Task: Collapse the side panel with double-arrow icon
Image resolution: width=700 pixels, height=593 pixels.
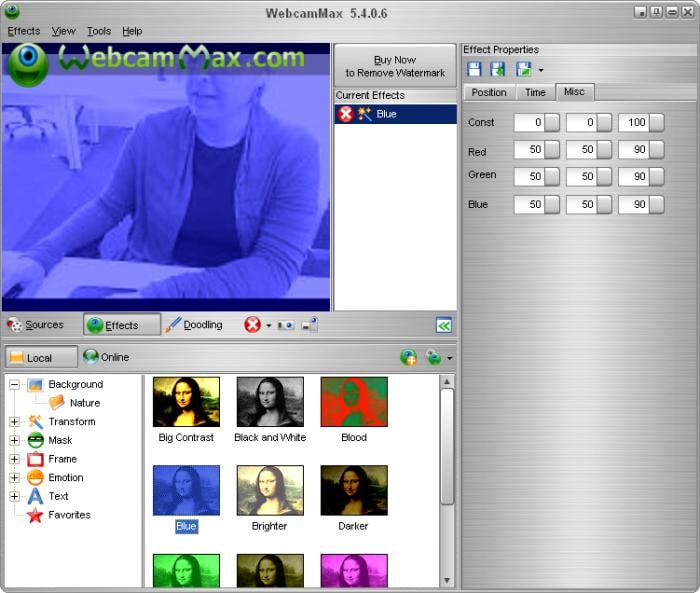Action: click(444, 326)
